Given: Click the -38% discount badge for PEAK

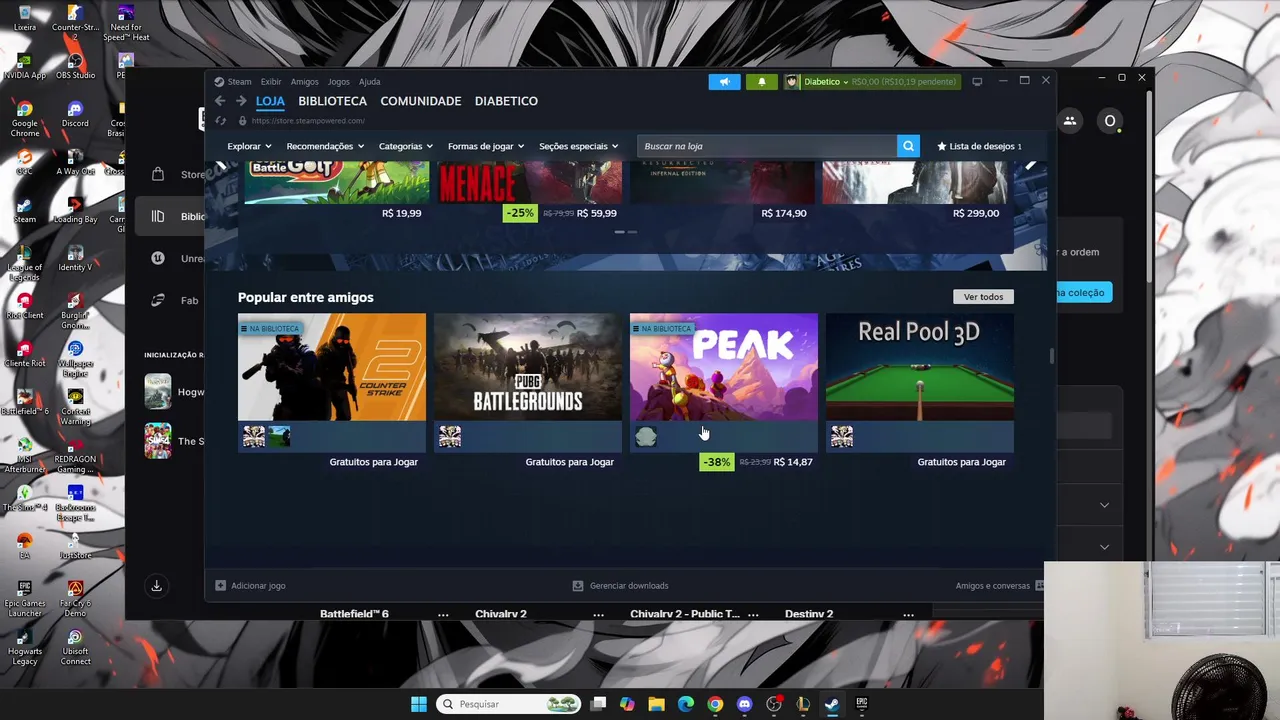Looking at the screenshot, I should [716, 462].
